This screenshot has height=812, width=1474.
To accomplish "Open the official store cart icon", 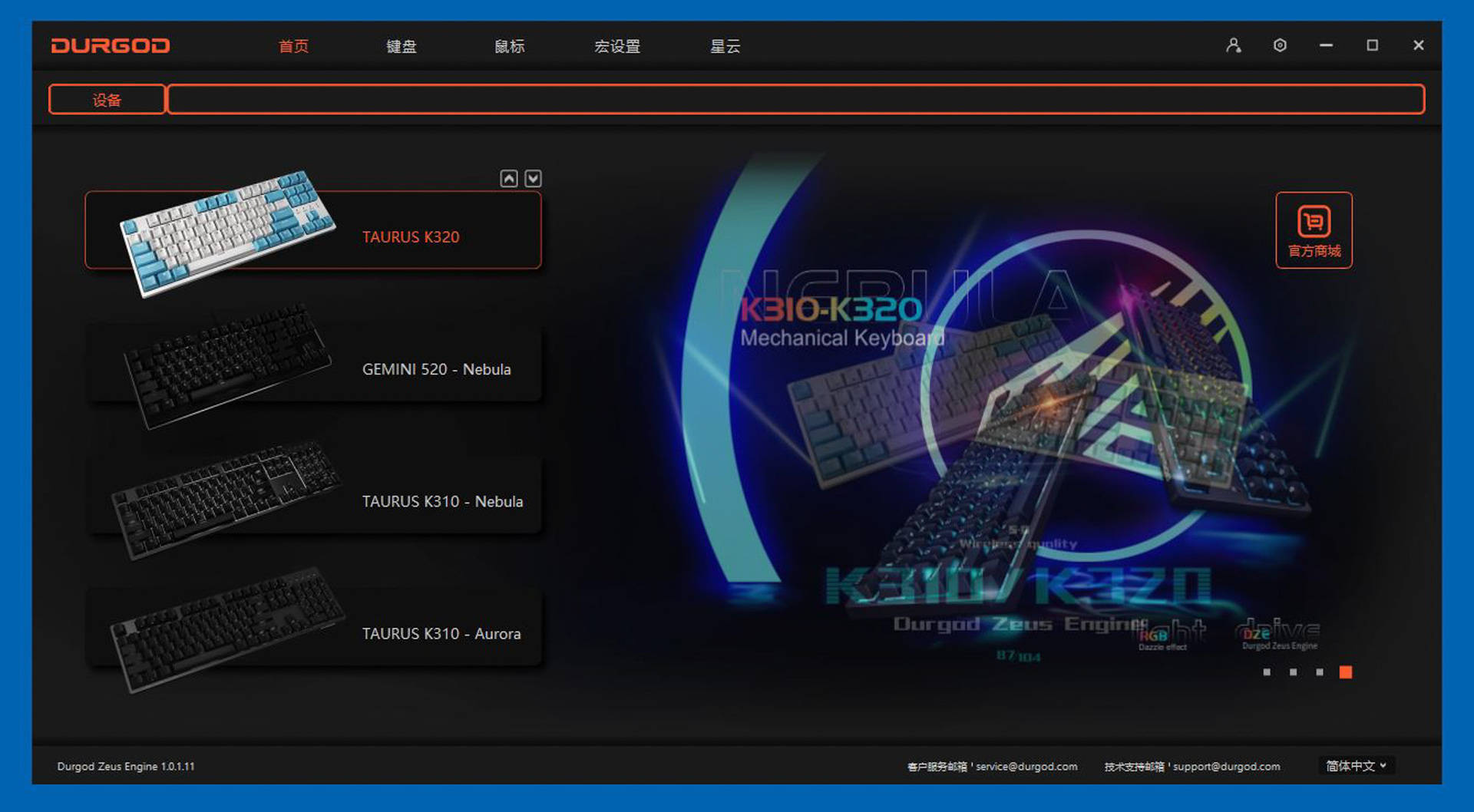I will point(1314,229).
